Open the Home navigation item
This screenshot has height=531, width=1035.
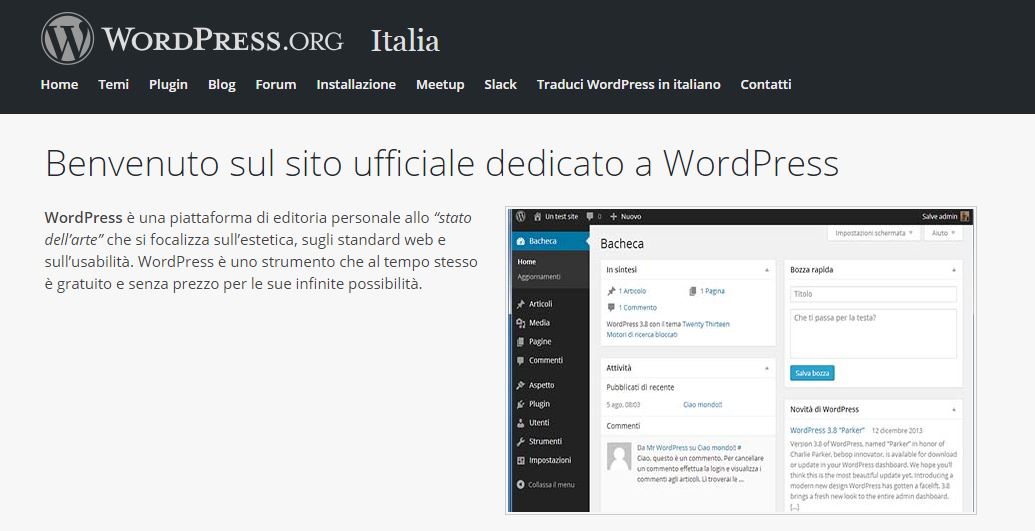tap(59, 85)
